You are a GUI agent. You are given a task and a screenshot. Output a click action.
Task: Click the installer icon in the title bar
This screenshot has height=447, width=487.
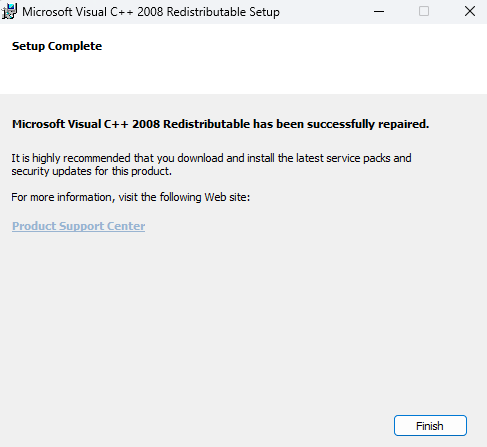click(9, 12)
